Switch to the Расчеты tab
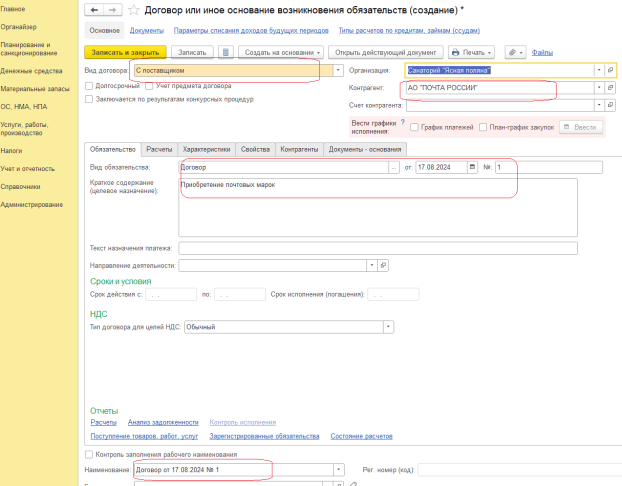The width and height of the screenshot is (622, 486). tap(159, 150)
